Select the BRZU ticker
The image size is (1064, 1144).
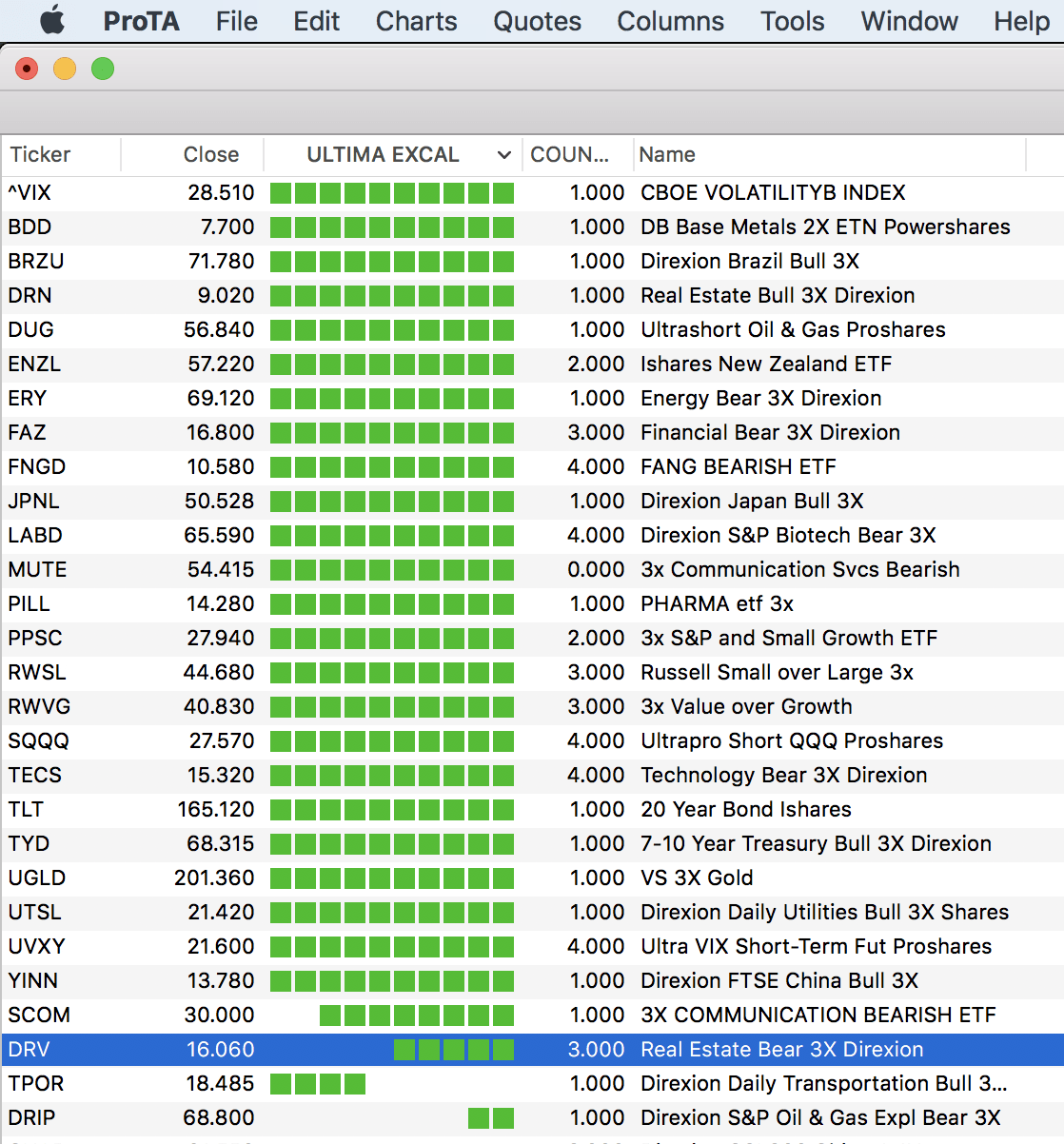[x=37, y=261]
